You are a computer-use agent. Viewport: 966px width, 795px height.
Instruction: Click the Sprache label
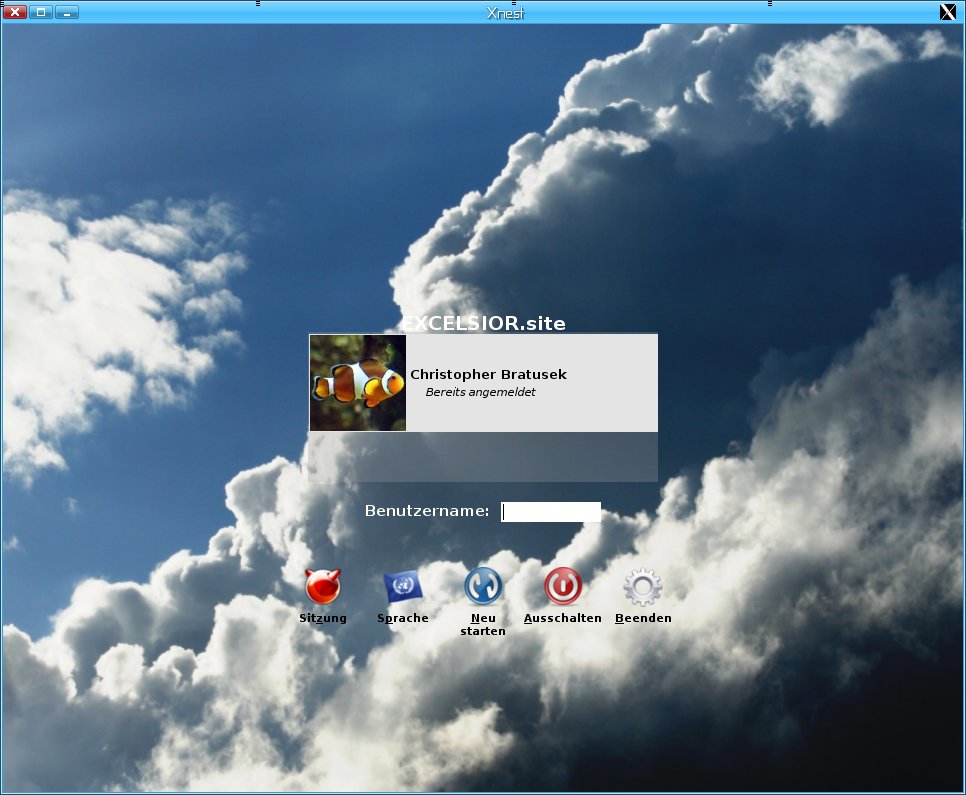[403, 618]
